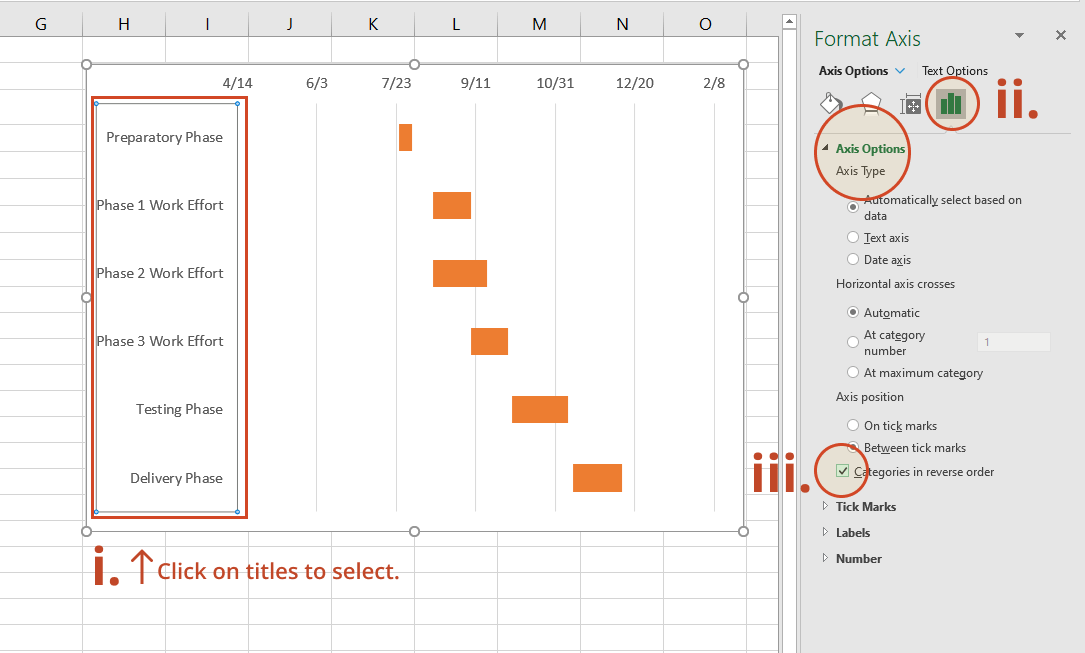This screenshot has width=1085, height=653.
Task: Enable the Text axis option
Action: [x=852, y=237]
